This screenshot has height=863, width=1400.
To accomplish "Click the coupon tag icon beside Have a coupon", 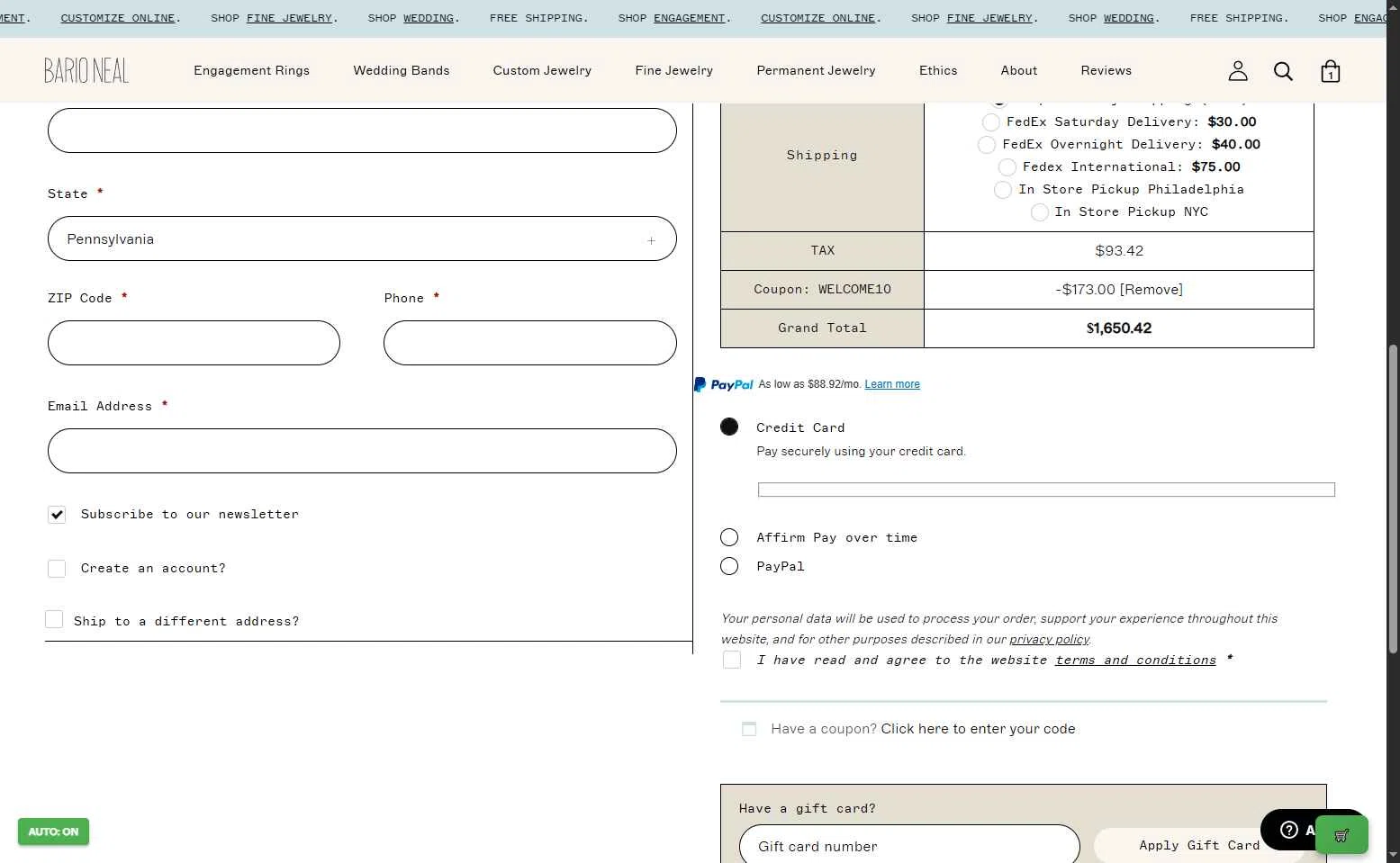I will pos(749,729).
